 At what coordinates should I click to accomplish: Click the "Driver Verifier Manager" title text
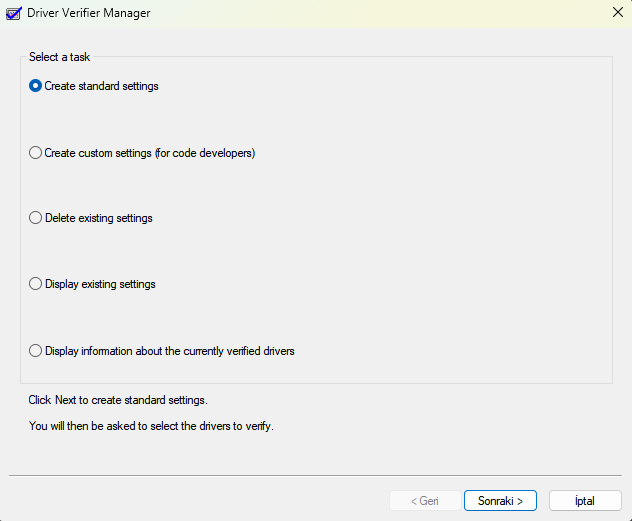[x=88, y=13]
